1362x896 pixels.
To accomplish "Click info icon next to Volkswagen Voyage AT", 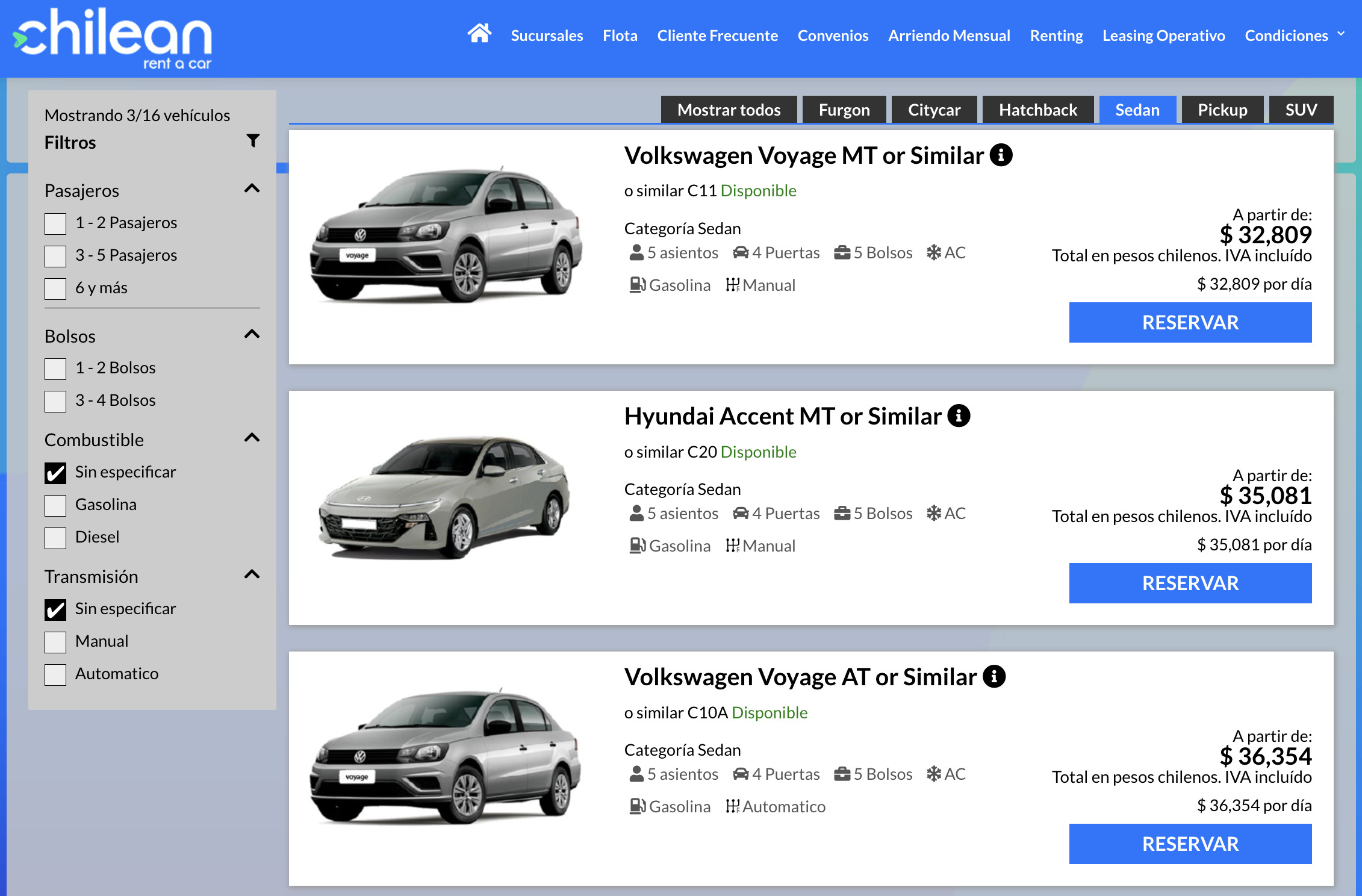I will 994,676.
